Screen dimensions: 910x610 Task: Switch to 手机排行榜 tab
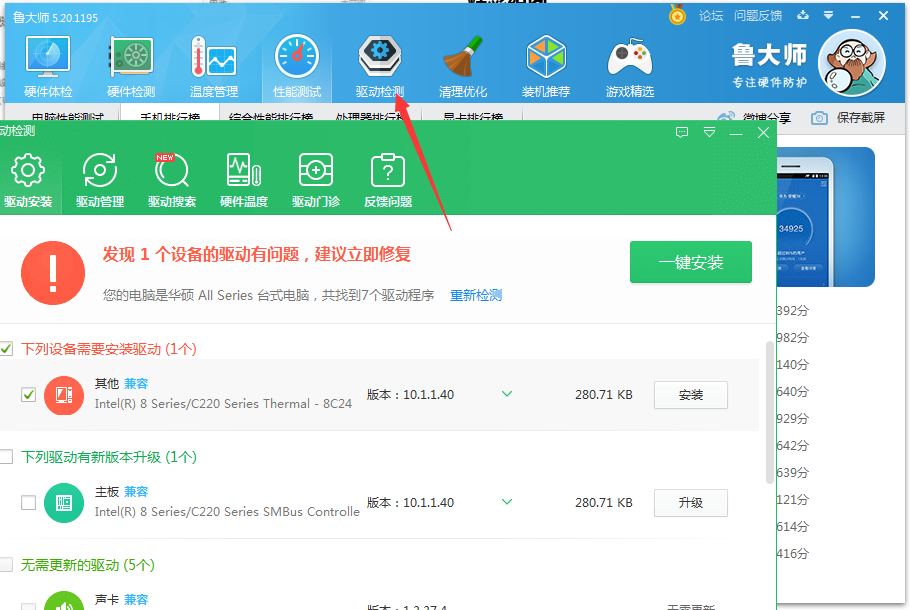click(x=170, y=115)
